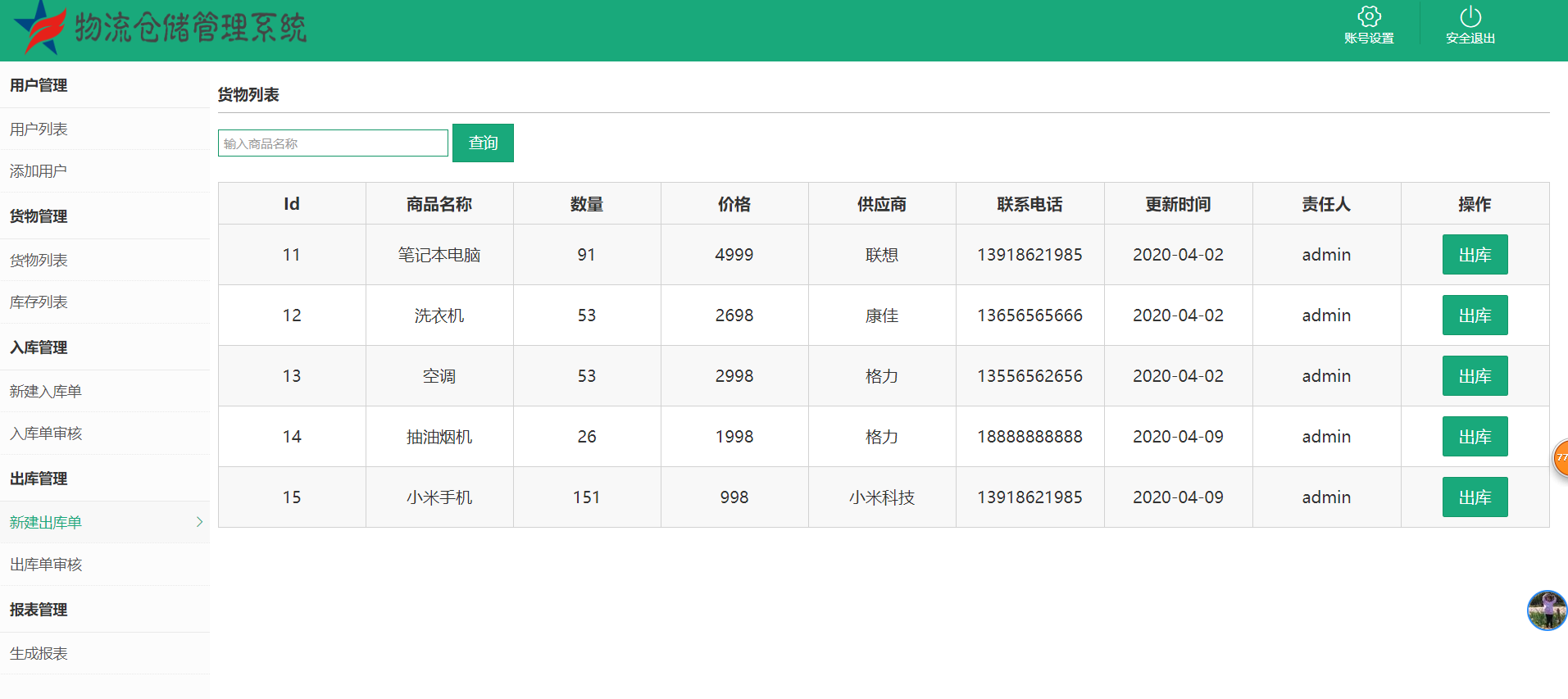Image resolution: width=1568 pixels, height=699 pixels.
Task: Open the round avatar floating widget
Action: pos(1547,610)
